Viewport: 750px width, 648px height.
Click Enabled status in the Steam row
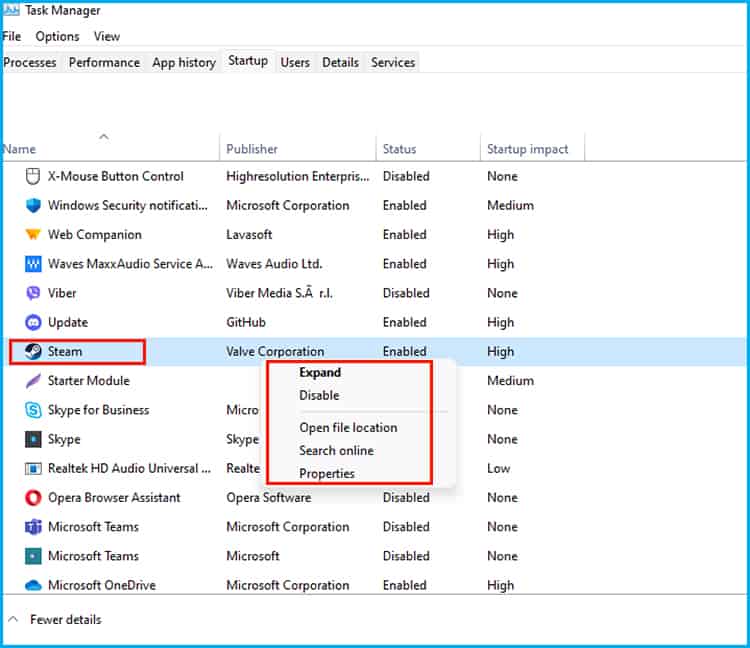(404, 351)
